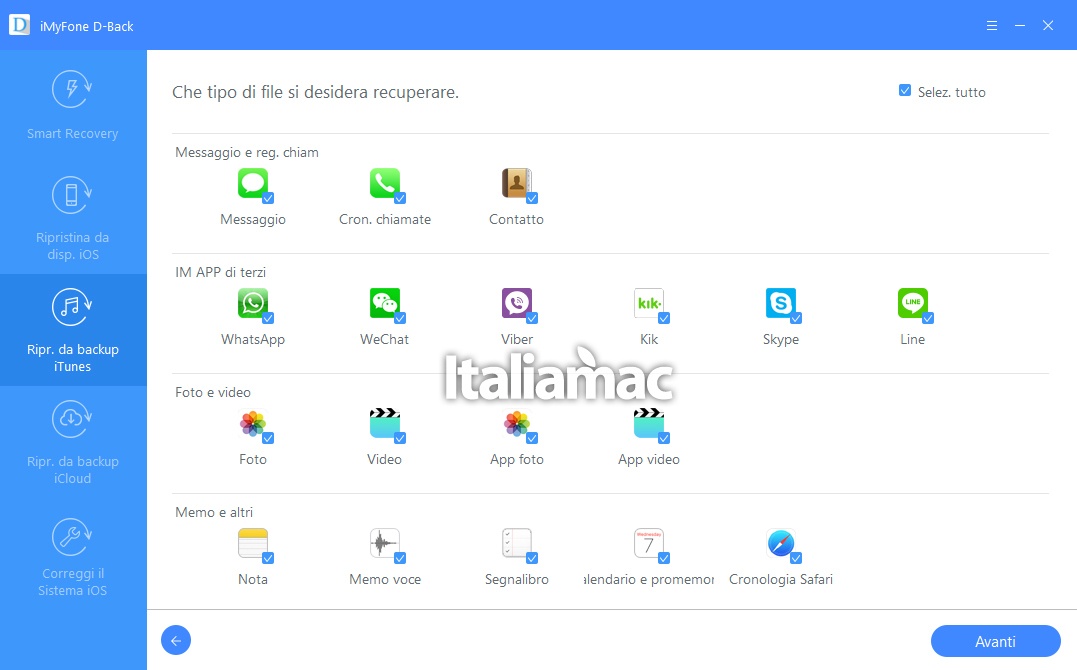Toggle the Skype checkbox
The height and width of the screenshot is (670, 1077).
pyautogui.click(x=796, y=318)
